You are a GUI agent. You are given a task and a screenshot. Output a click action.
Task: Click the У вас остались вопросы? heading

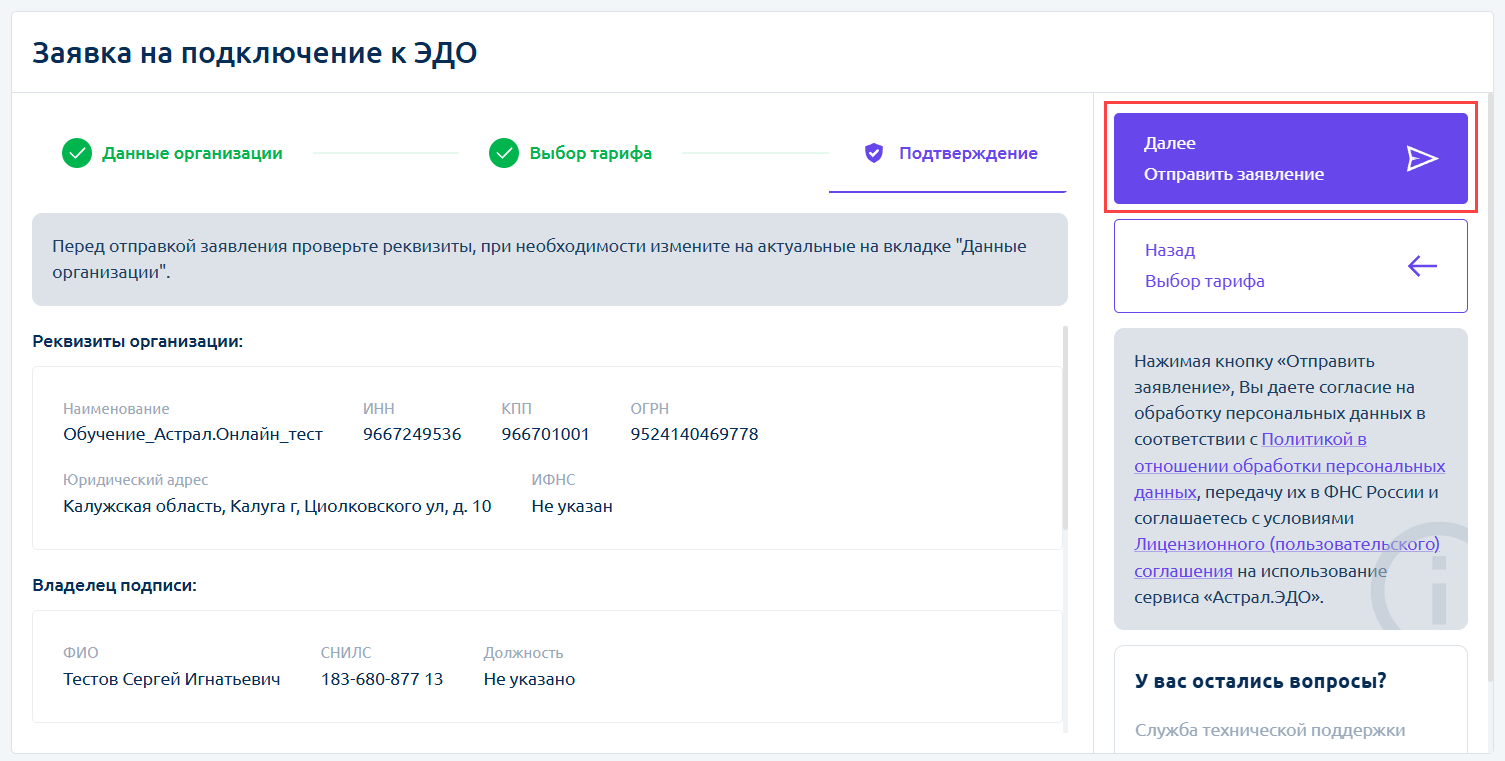pos(1261,682)
